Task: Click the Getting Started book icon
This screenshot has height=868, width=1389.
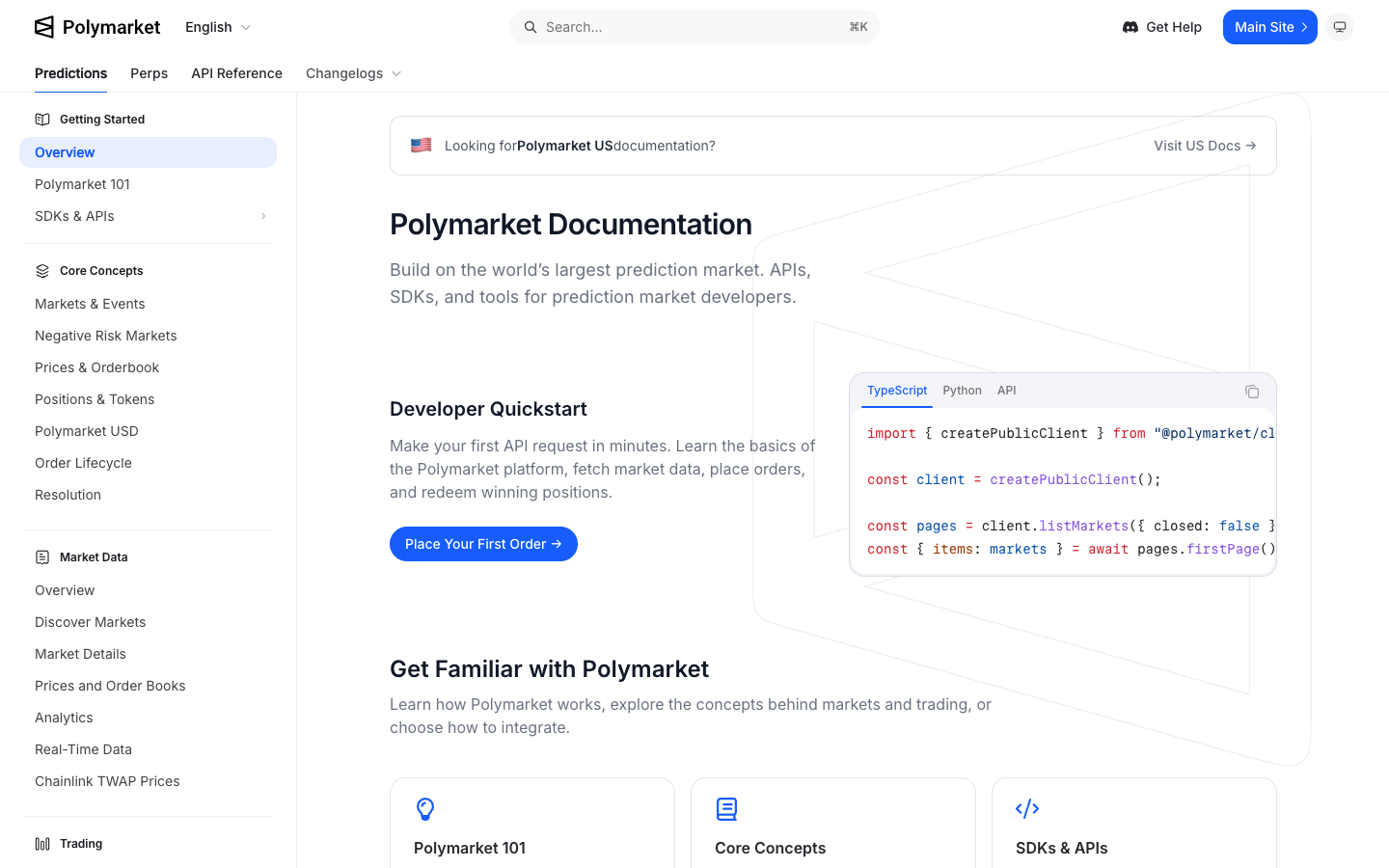Action: (x=42, y=120)
